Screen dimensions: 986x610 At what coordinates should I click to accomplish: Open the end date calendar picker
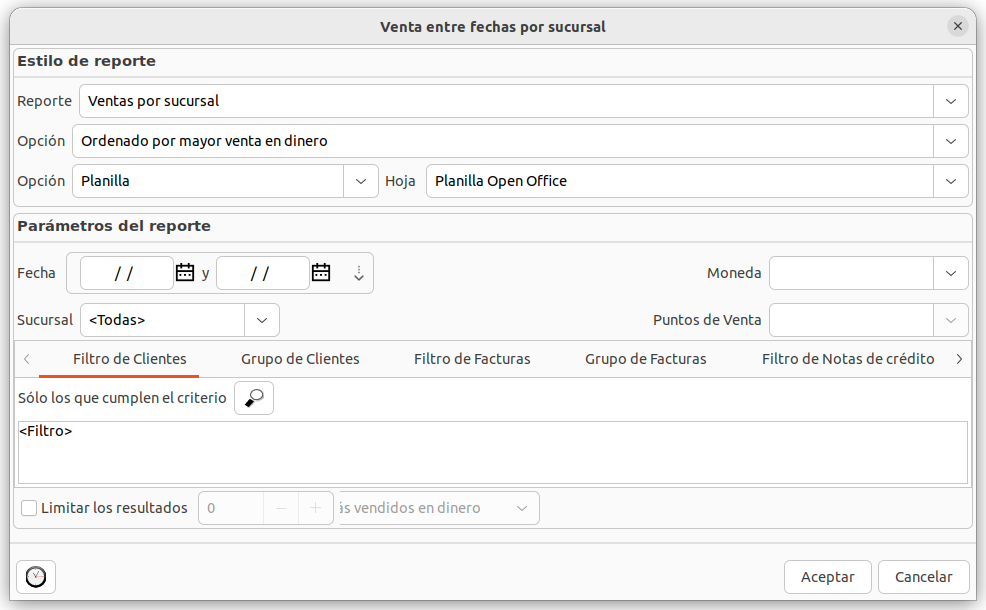321,272
